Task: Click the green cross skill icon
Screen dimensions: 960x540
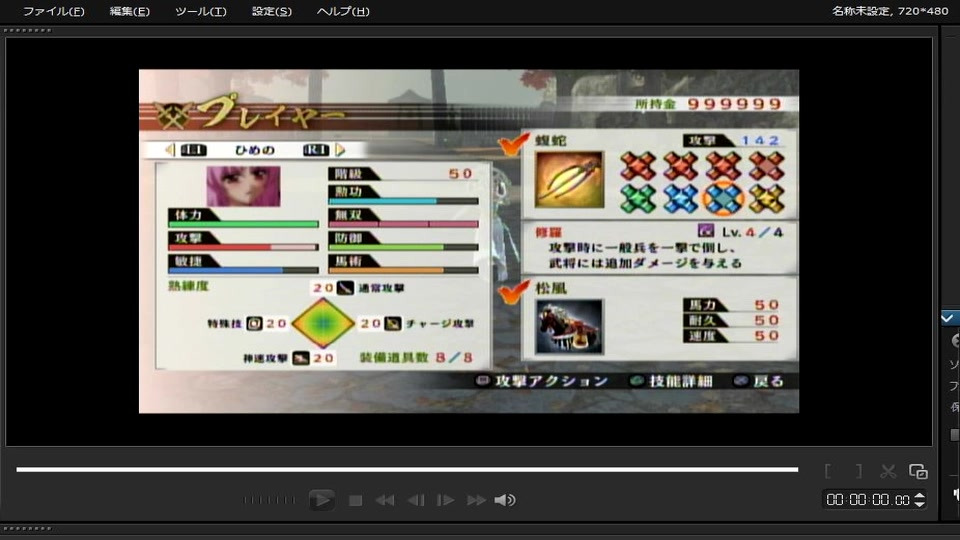Action: point(638,198)
